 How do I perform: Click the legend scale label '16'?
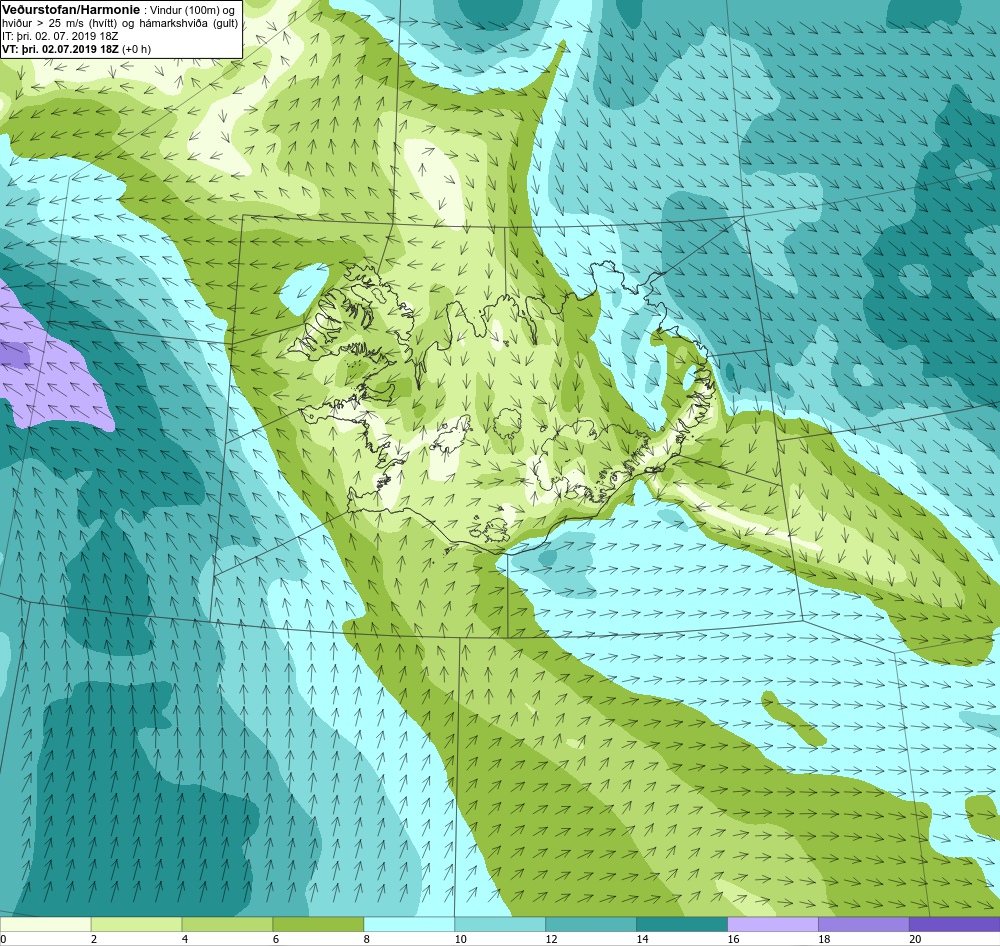[x=733, y=939]
